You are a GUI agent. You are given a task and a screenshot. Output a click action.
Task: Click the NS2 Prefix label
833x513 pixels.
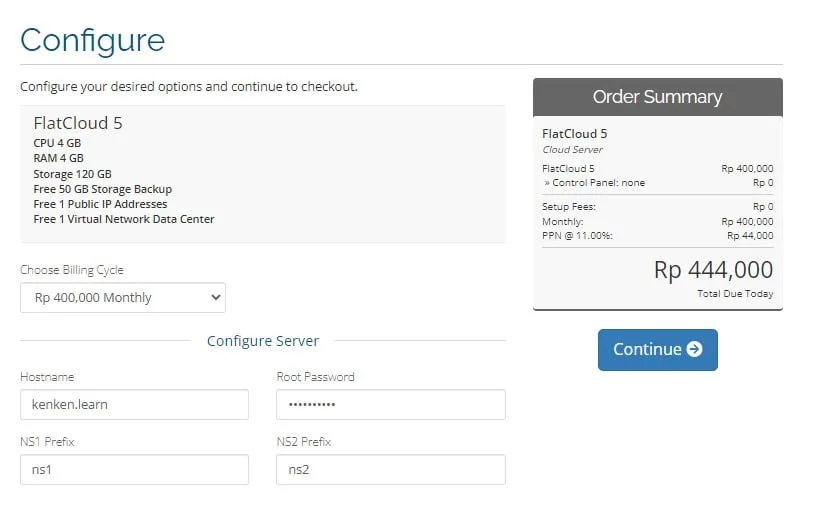pos(303,441)
